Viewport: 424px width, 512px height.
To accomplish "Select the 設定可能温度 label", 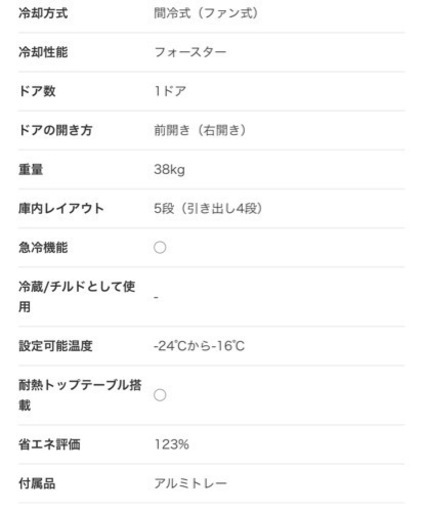I will click(x=55, y=346).
